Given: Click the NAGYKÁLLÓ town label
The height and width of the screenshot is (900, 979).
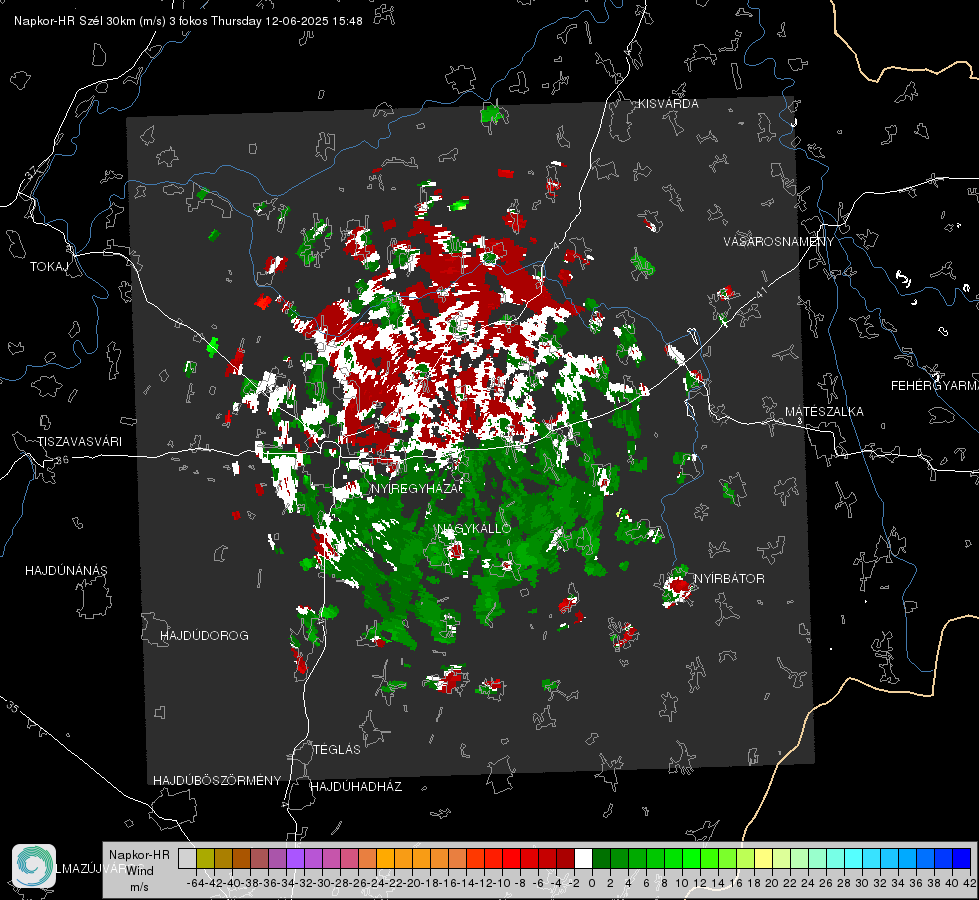Looking at the screenshot, I should [474, 528].
